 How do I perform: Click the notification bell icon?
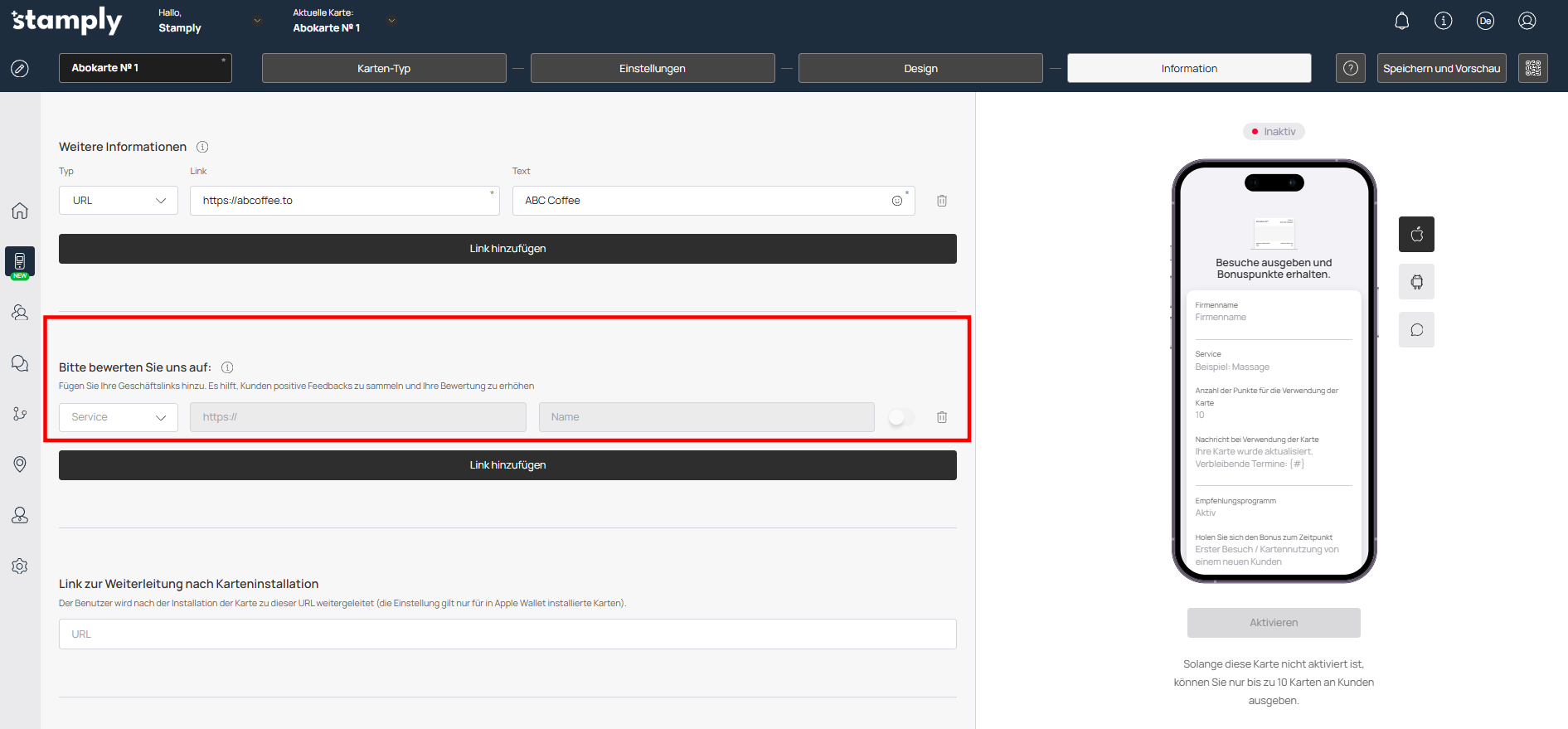(1401, 22)
